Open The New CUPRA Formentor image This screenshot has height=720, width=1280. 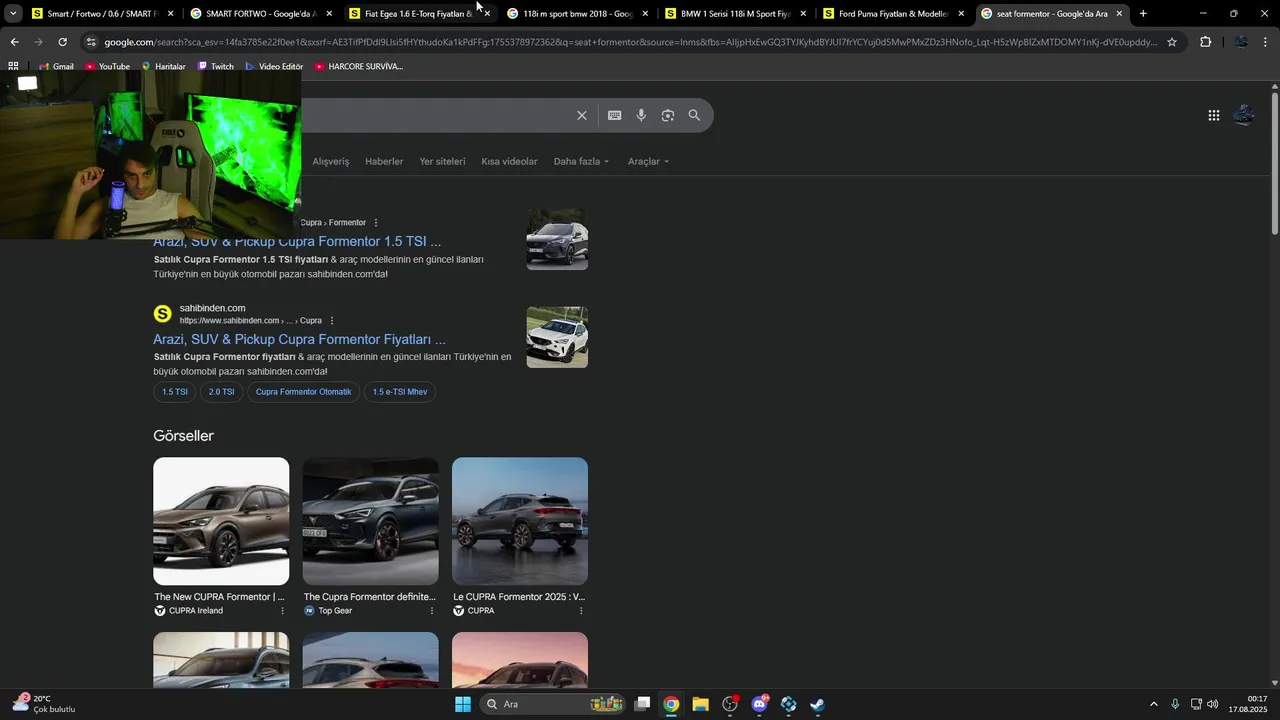click(221, 521)
